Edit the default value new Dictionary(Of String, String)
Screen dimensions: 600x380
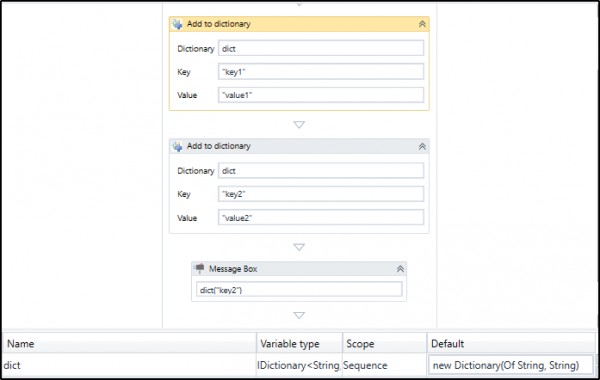(x=510, y=365)
